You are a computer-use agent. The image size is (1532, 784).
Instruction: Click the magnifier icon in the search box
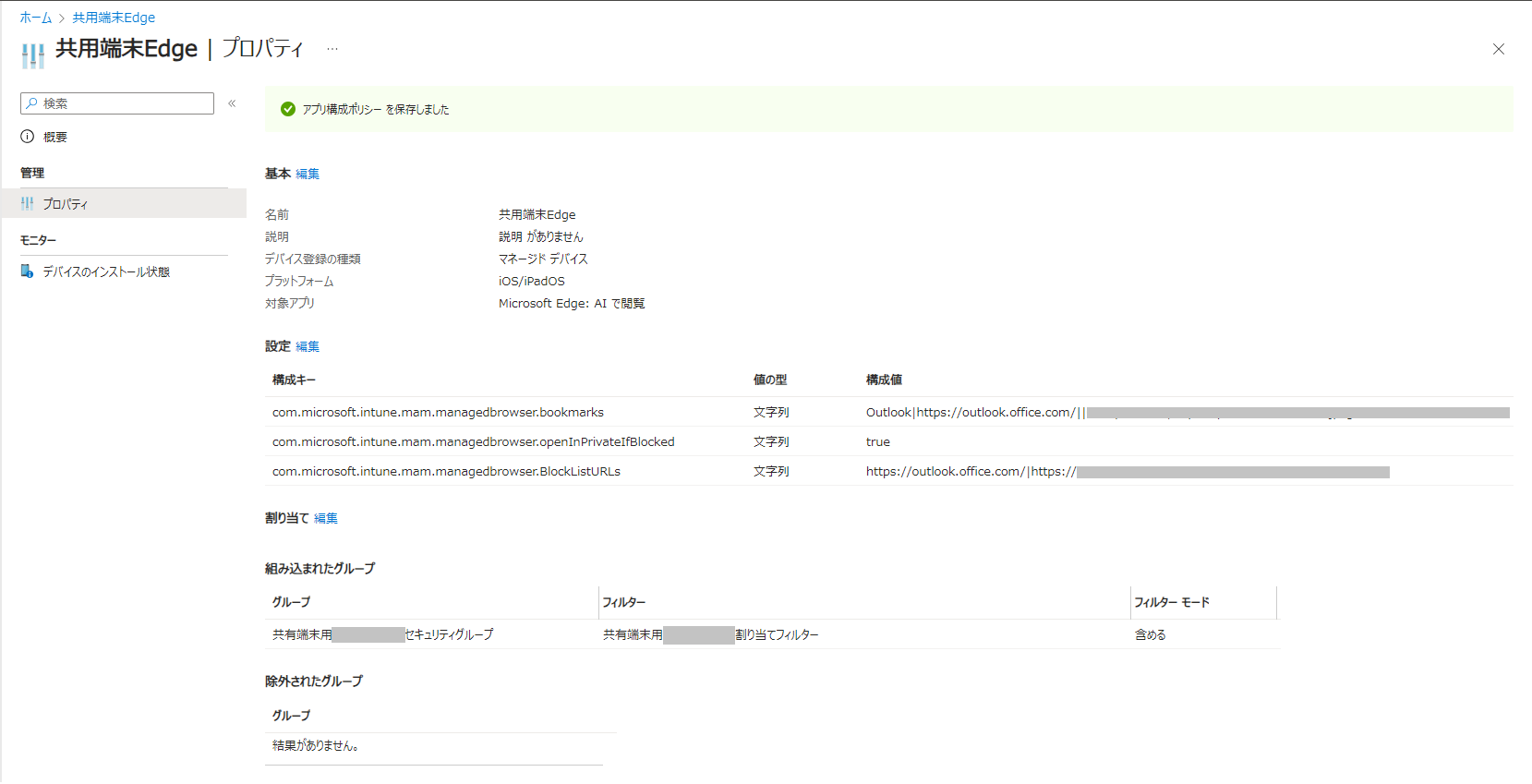pos(31,103)
